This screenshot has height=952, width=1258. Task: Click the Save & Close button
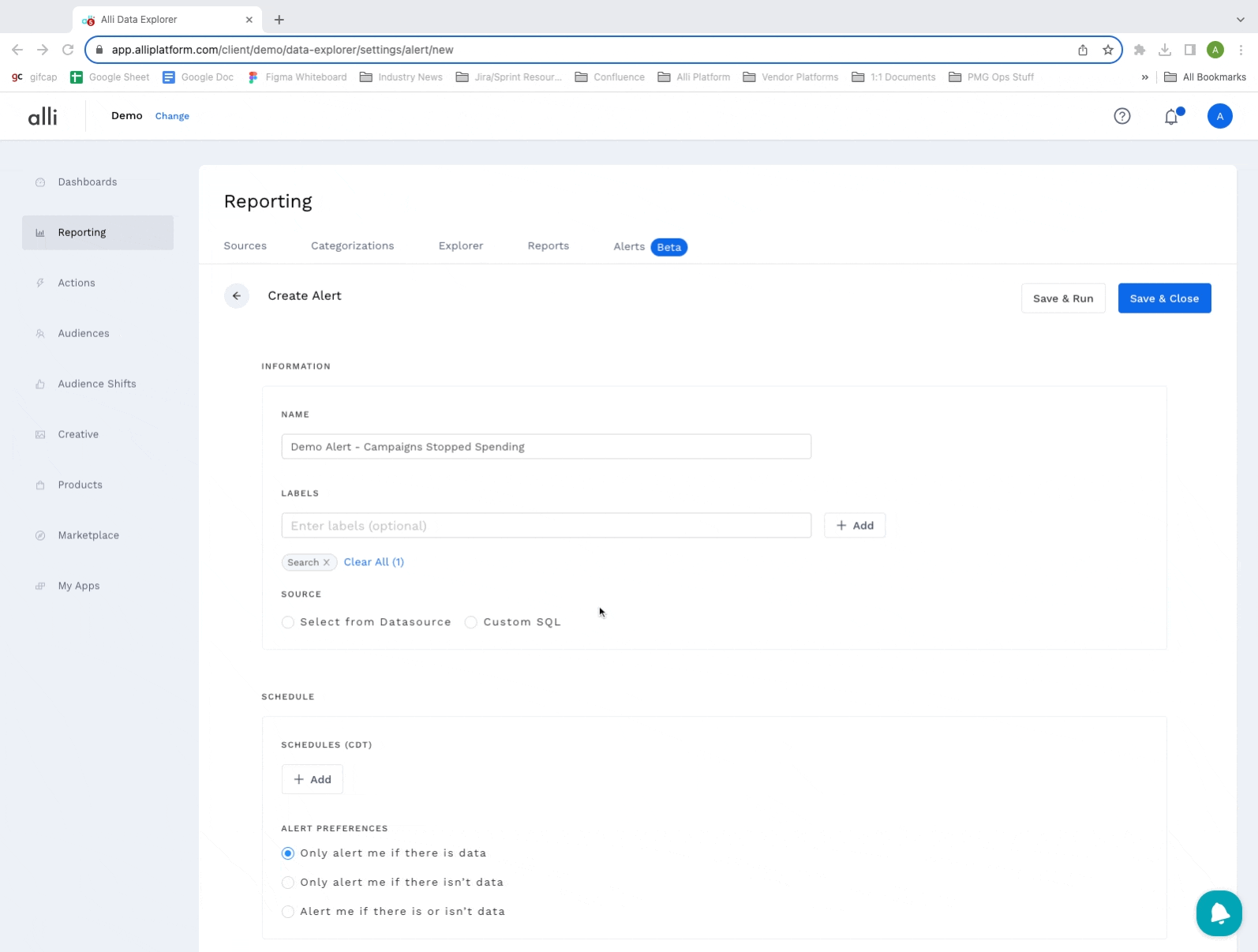click(1164, 298)
